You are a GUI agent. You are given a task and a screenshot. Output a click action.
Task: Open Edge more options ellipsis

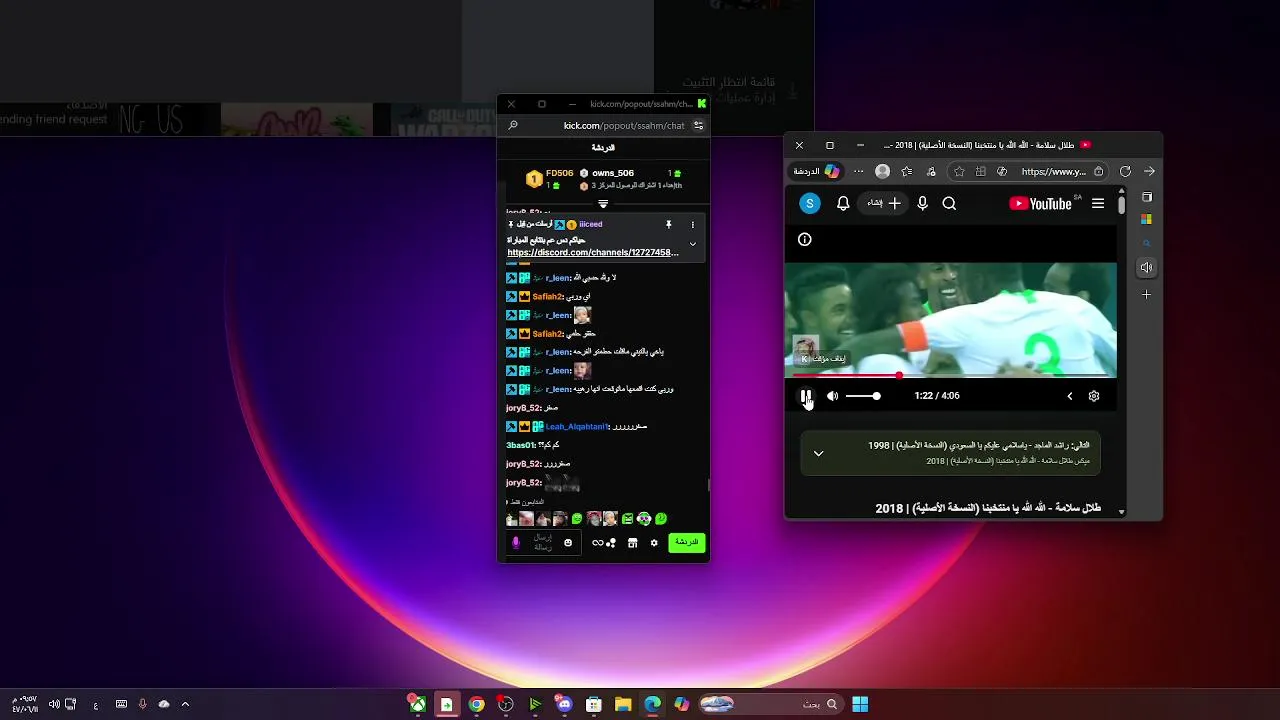click(858, 172)
